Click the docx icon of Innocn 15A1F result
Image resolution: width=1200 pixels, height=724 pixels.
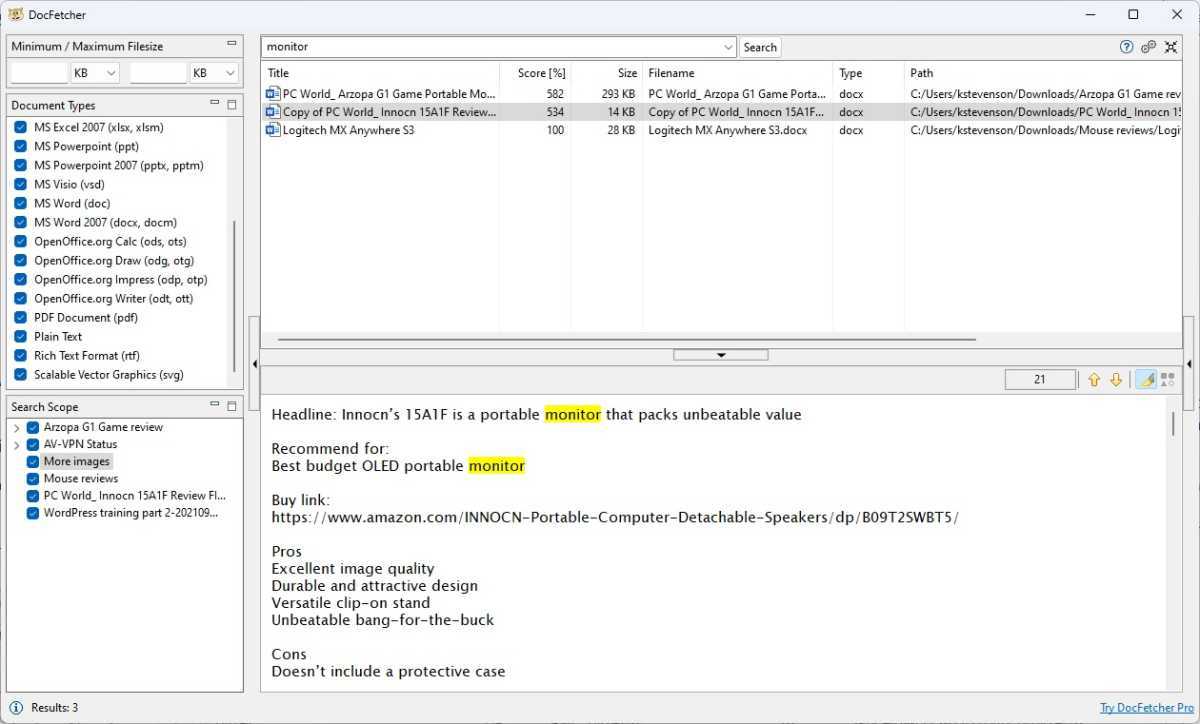click(272, 112)
